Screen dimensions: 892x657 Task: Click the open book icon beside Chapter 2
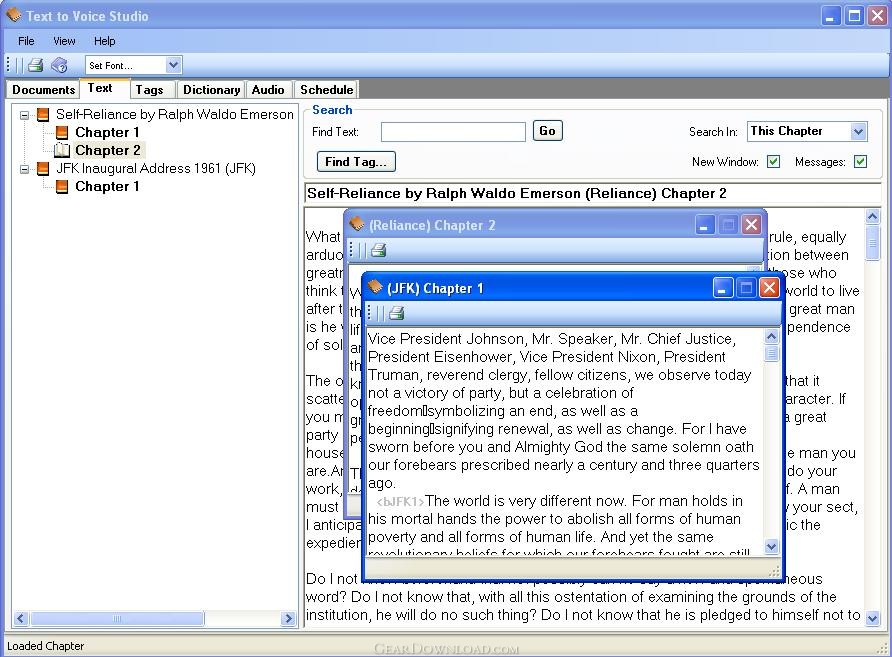[61, 150]
